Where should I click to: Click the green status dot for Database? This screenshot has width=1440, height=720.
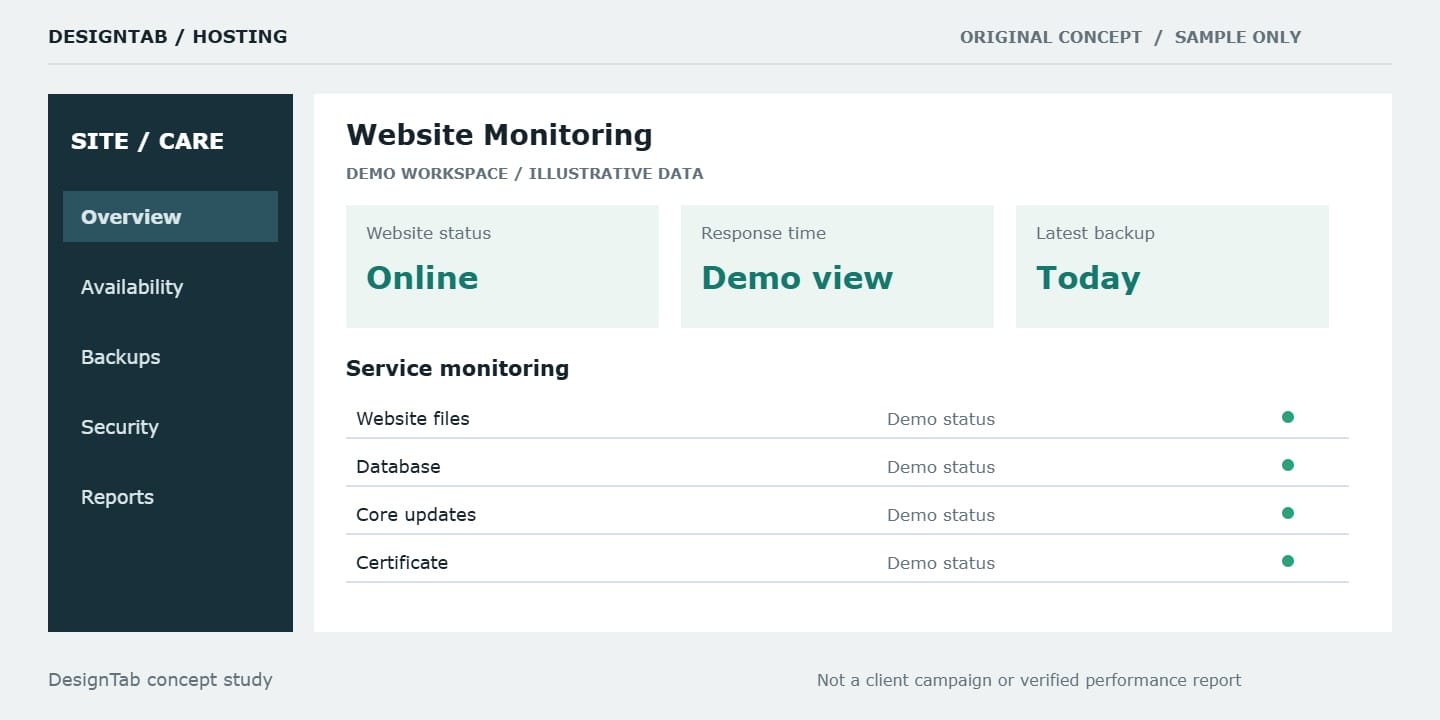1288,465
